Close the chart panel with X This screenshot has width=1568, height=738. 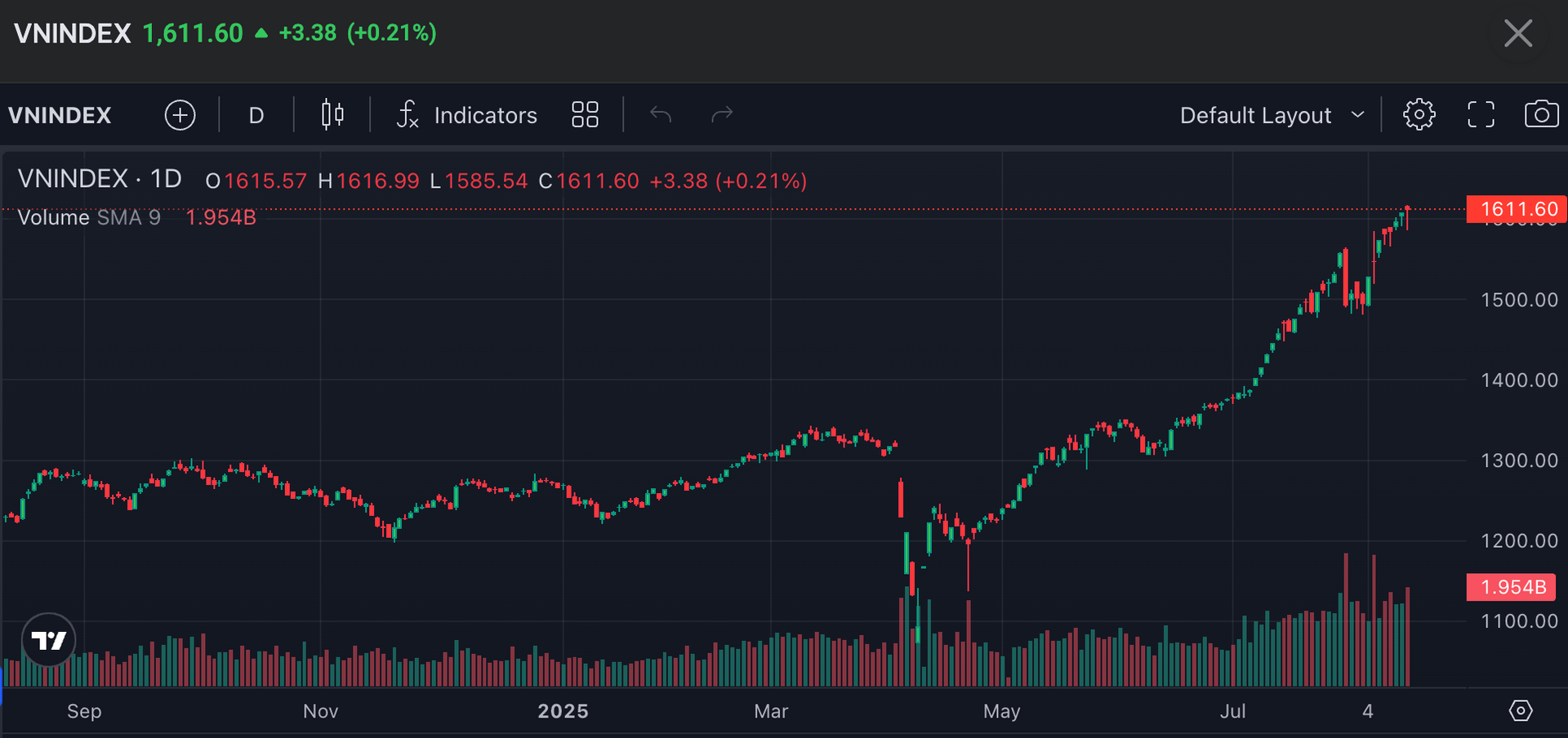coord(1518,33)
